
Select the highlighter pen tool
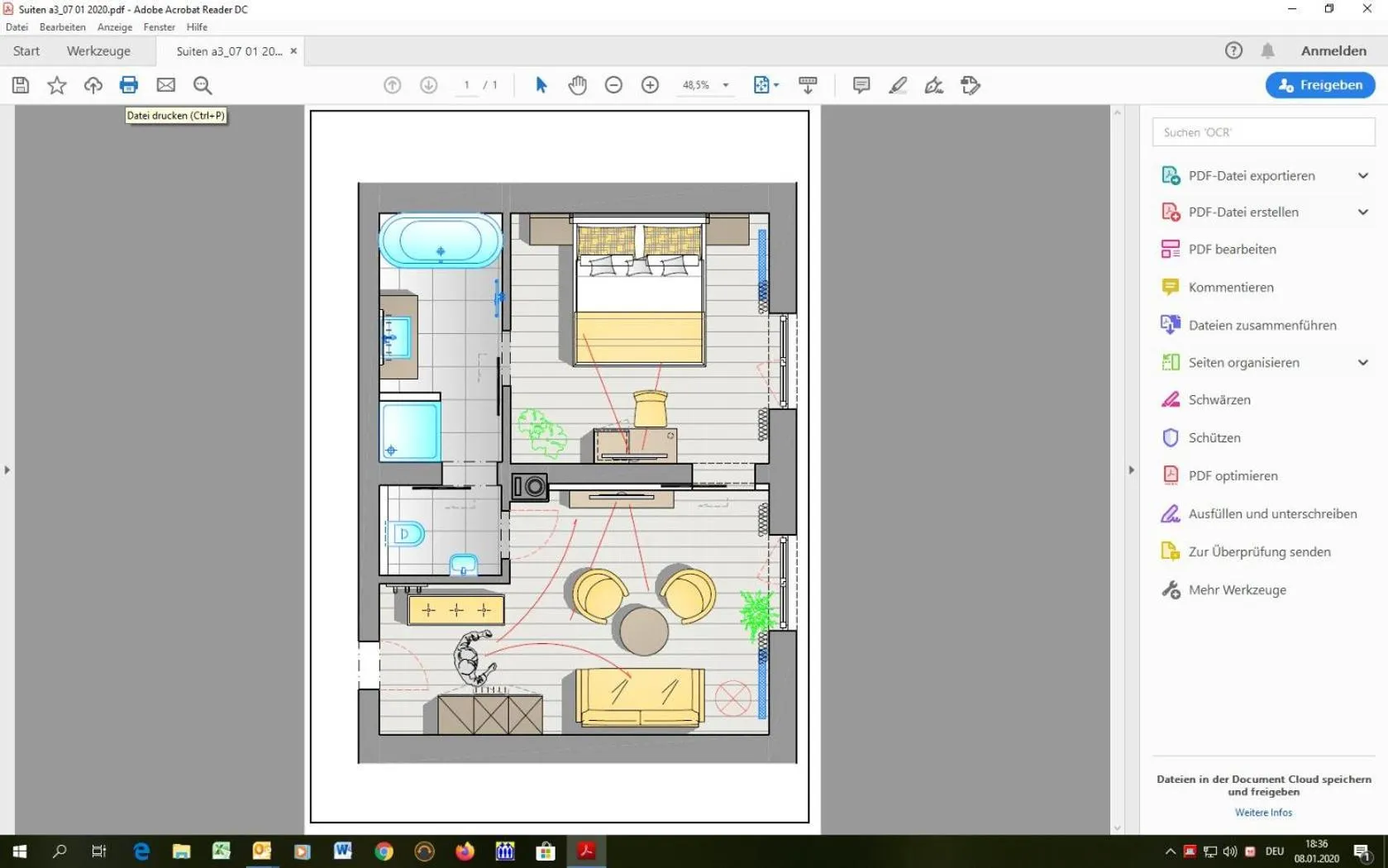pyautogui.click(x=897, y=85)
